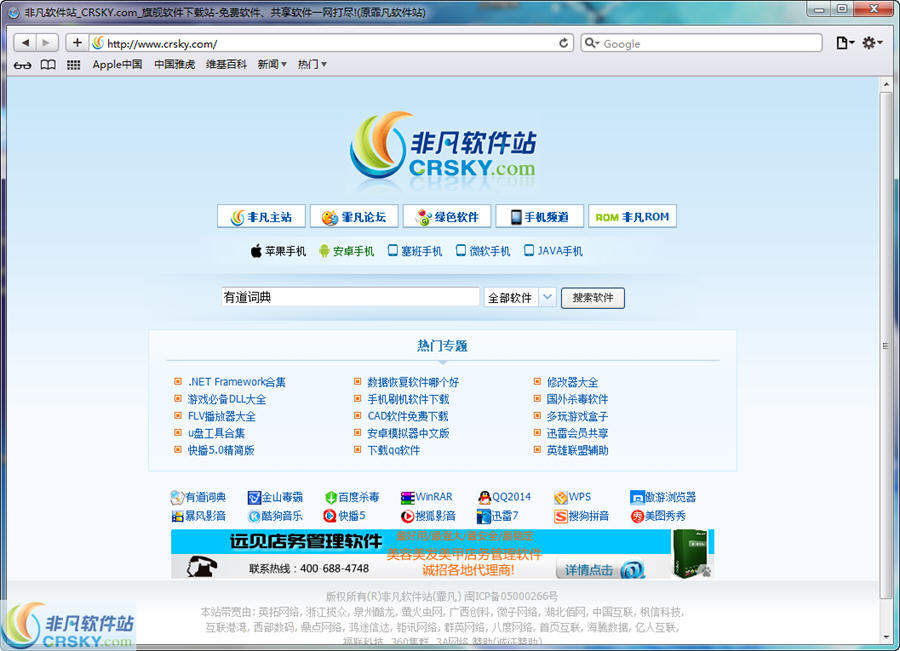Expand the 热门 bookmarks folder
Screen dimensions: 900x651
click(x=312, y=64)
